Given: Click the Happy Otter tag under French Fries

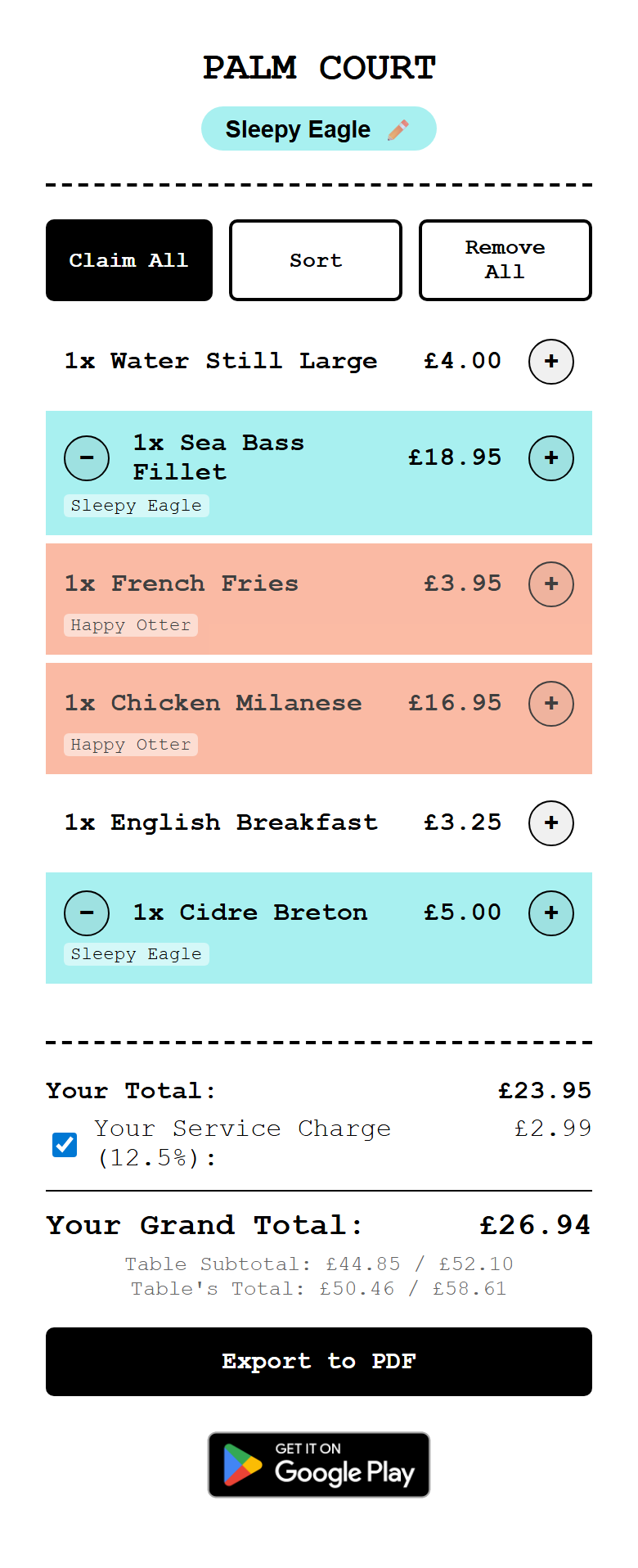Looking at the screenshot, I should pos(131,625).
